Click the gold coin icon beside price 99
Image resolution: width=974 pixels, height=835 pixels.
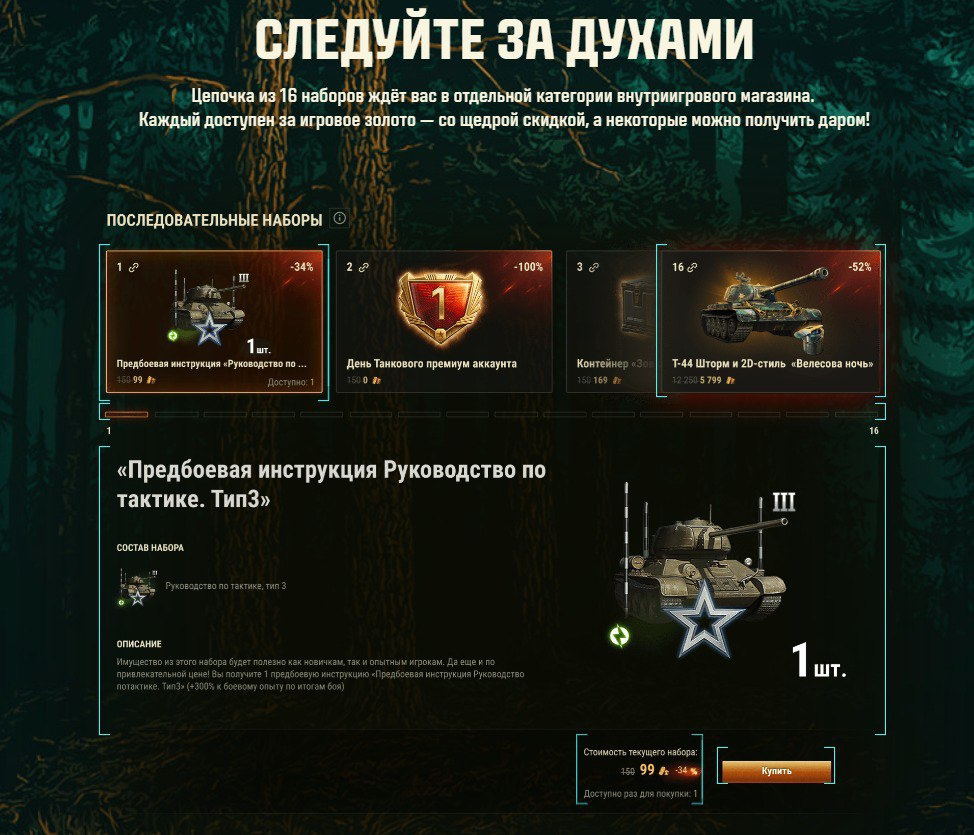(x=663, y=771)
